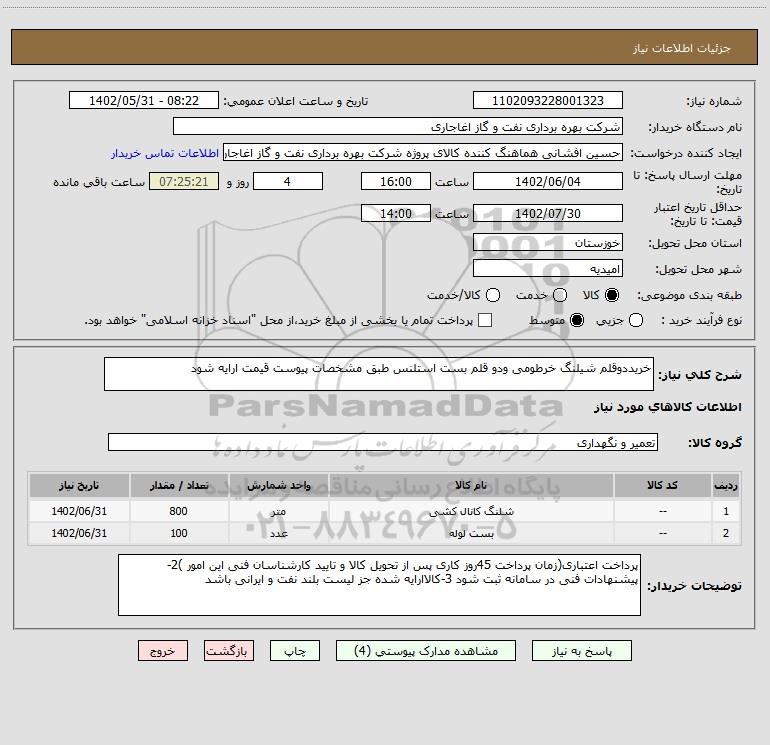Image resolution: width=770 pixels, height=745 pixels.
Task: Click the بازگشت back button
Action: click(x=229, y=651)
